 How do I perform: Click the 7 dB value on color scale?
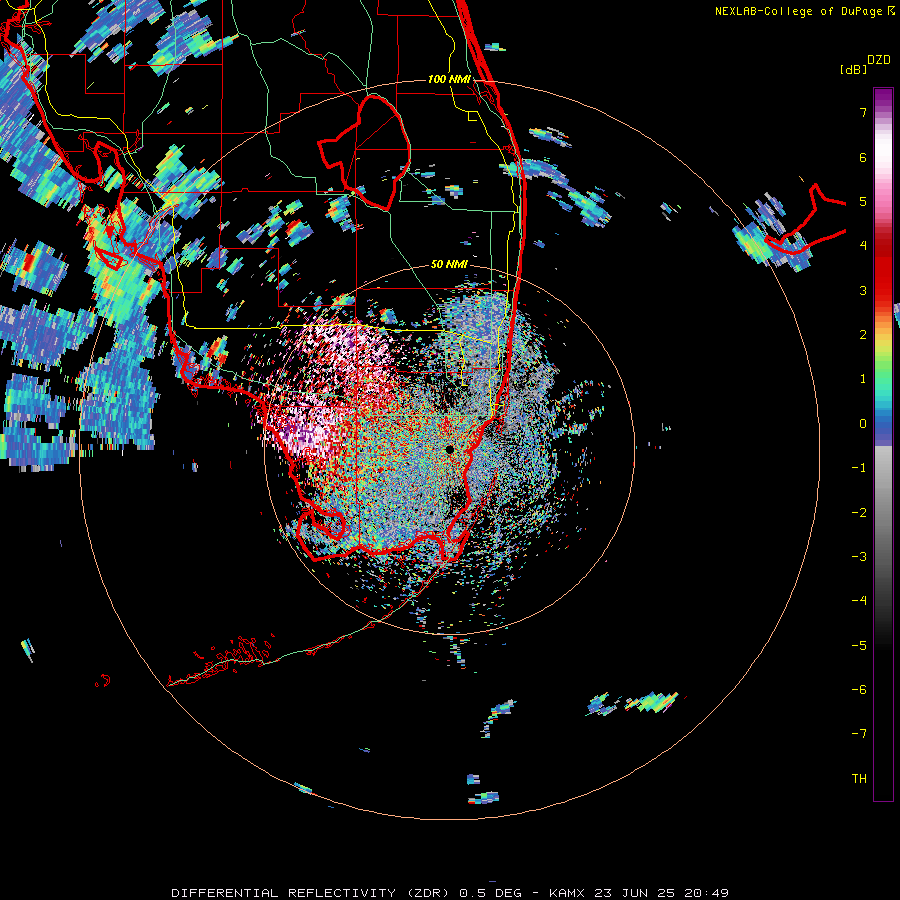[x=863, y=112]
